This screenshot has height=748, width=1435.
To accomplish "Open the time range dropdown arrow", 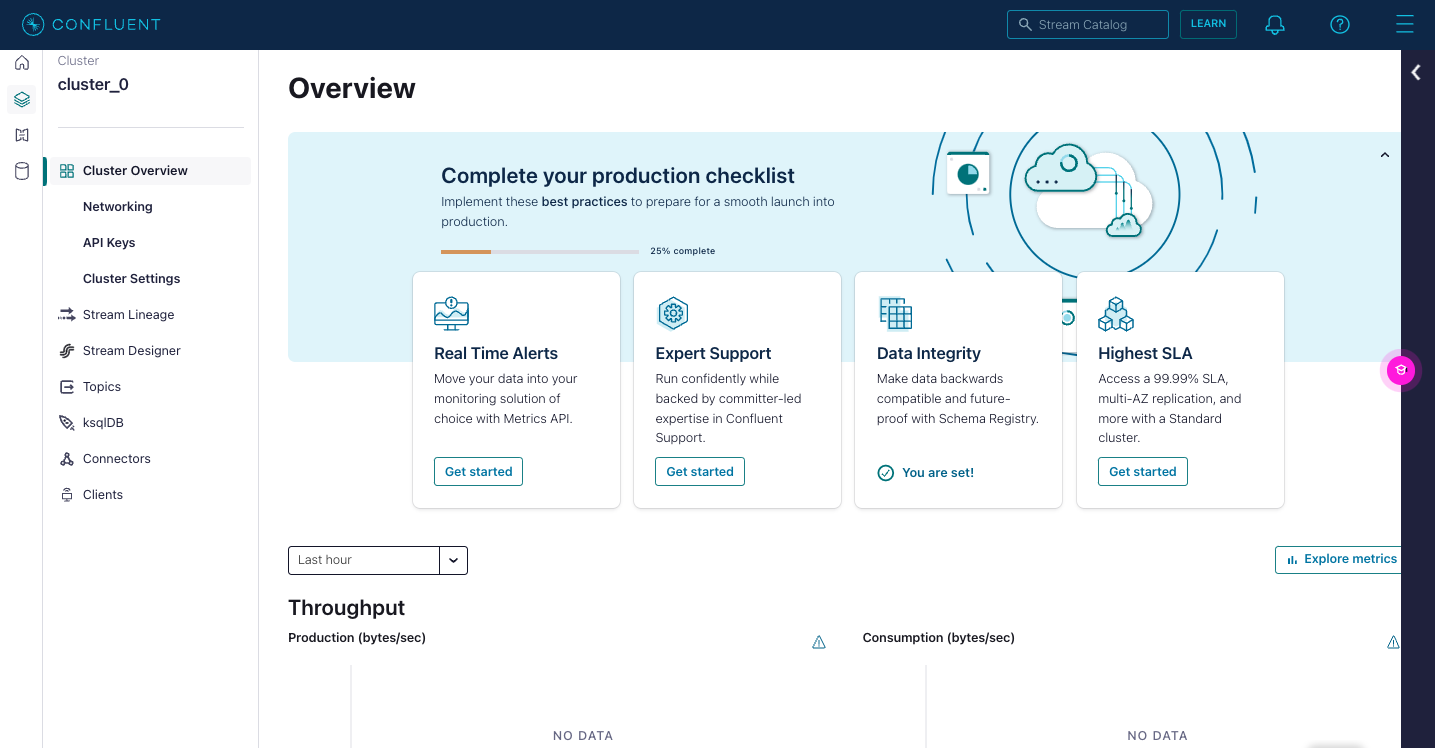I will (454, 560).
